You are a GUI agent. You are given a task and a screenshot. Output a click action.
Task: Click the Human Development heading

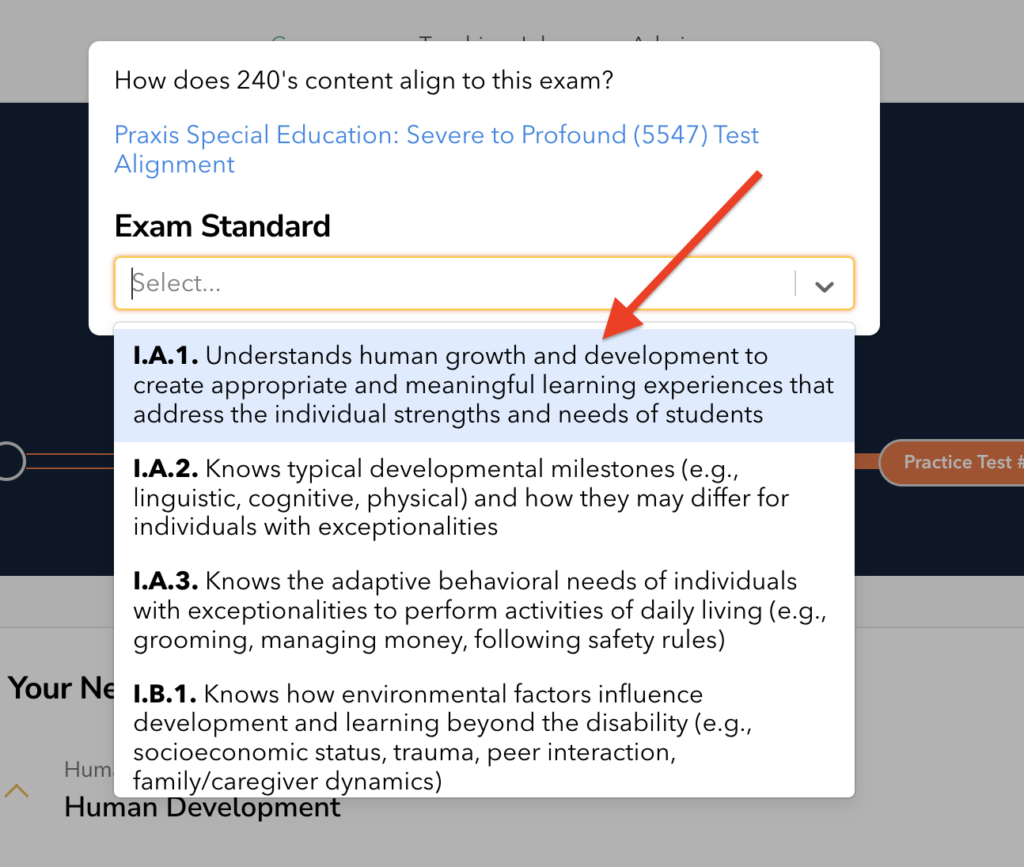201,807
